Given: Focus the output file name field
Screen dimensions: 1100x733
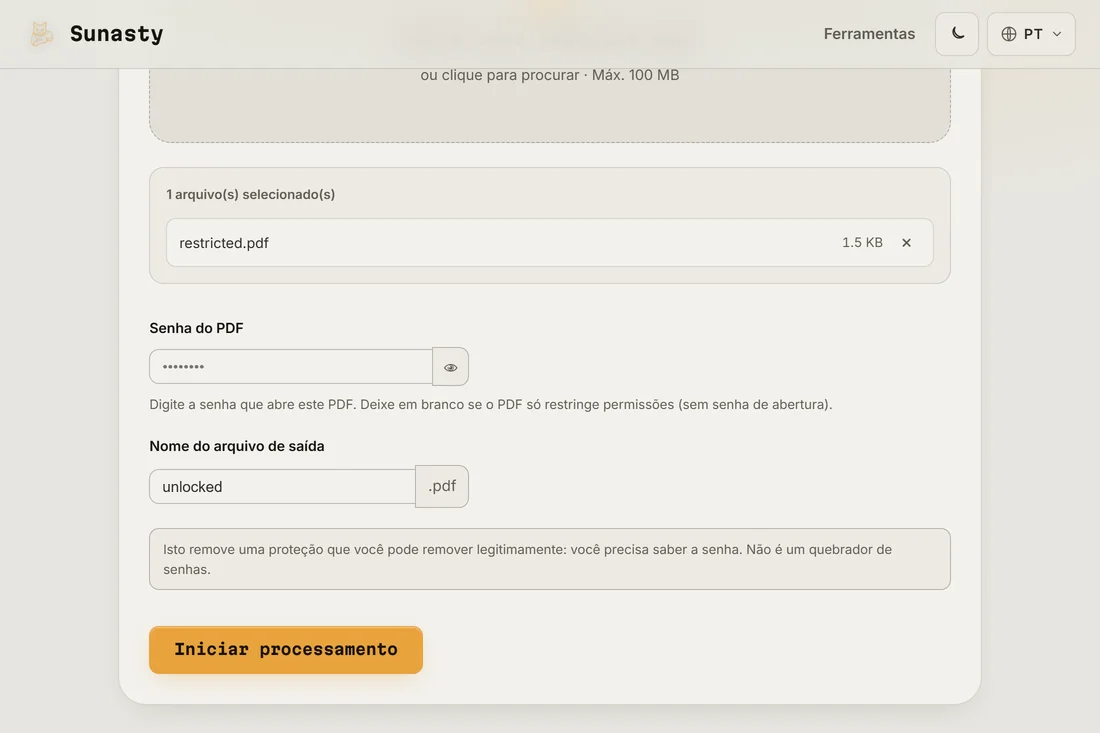Looking at the screenshot, I should click(x=283, y=486).
